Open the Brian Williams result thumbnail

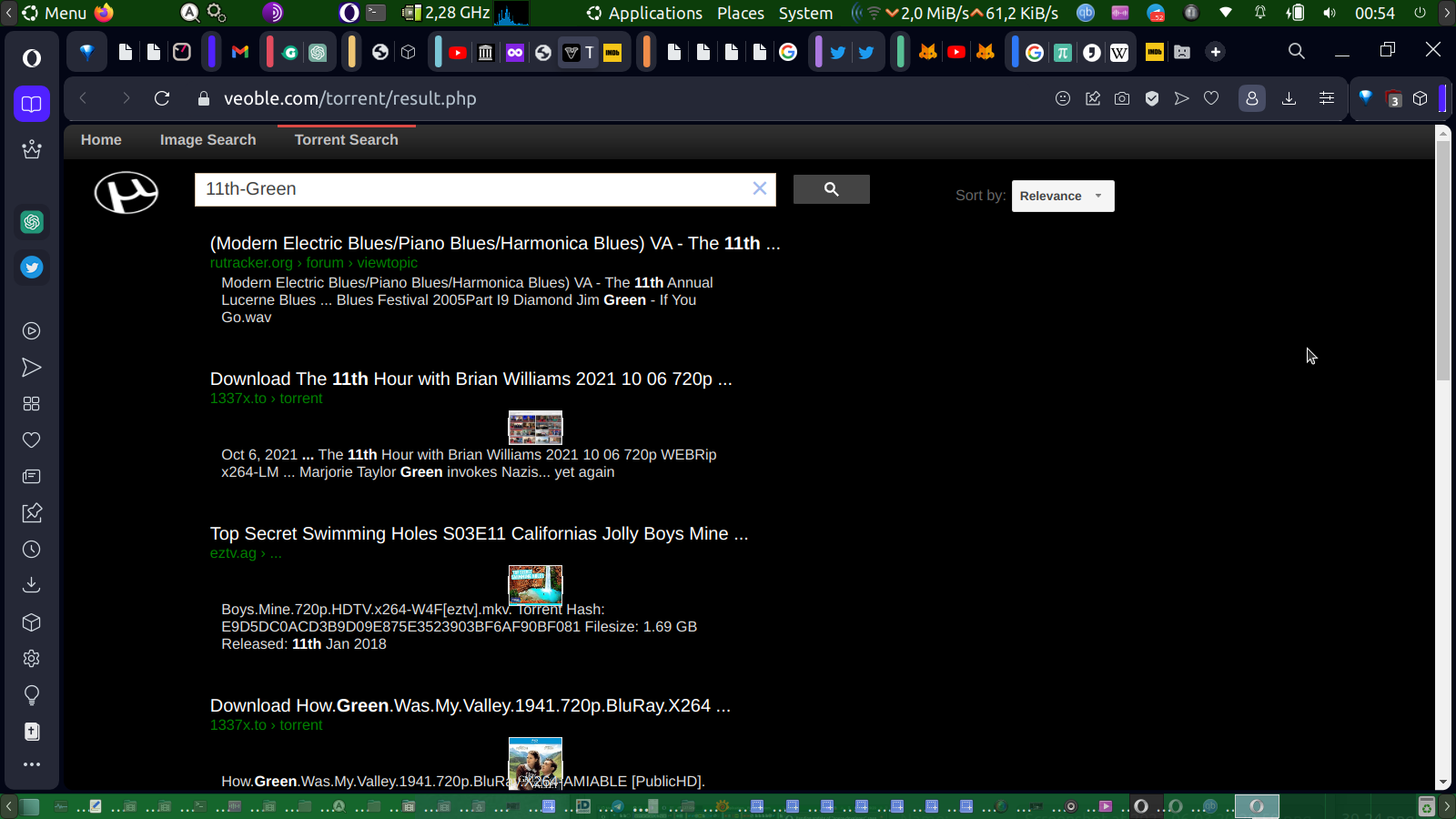pyautogui.click(x=535, y=427)
